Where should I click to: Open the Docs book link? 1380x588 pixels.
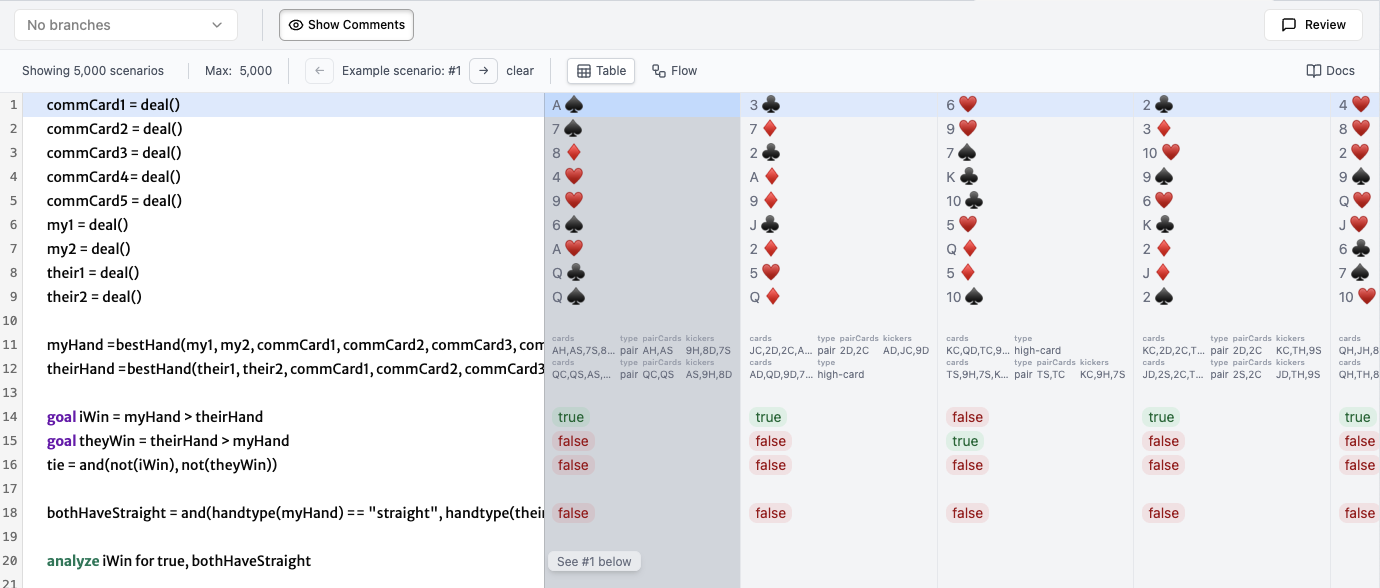[x=1330, y=71]
